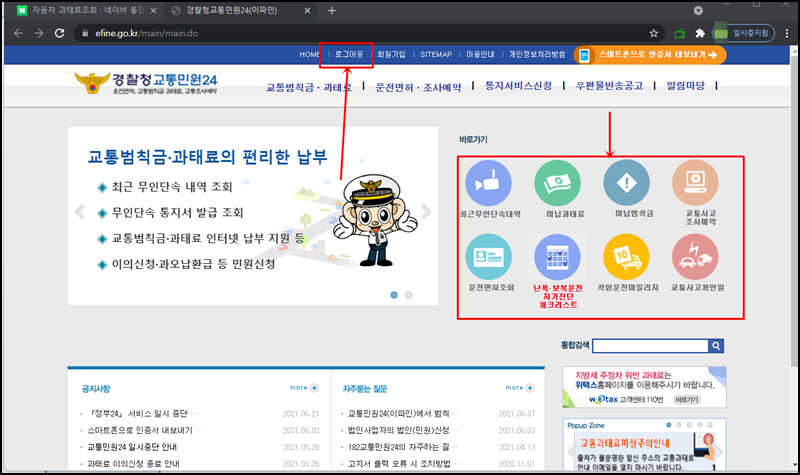Show previous banner slide with left arrow
The width and height of the screenshot is (800, 475).
(80, 211)
